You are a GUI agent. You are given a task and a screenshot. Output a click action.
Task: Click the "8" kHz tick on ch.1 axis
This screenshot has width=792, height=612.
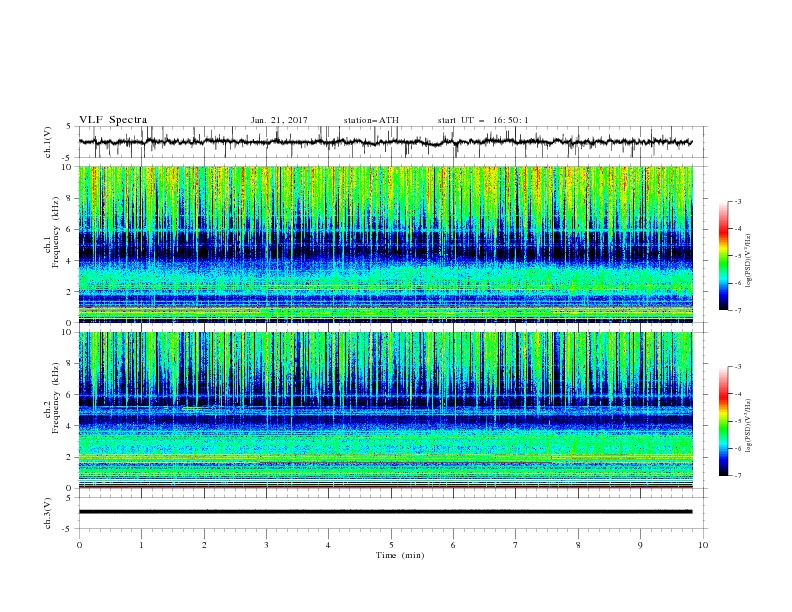tap(70, 198)
